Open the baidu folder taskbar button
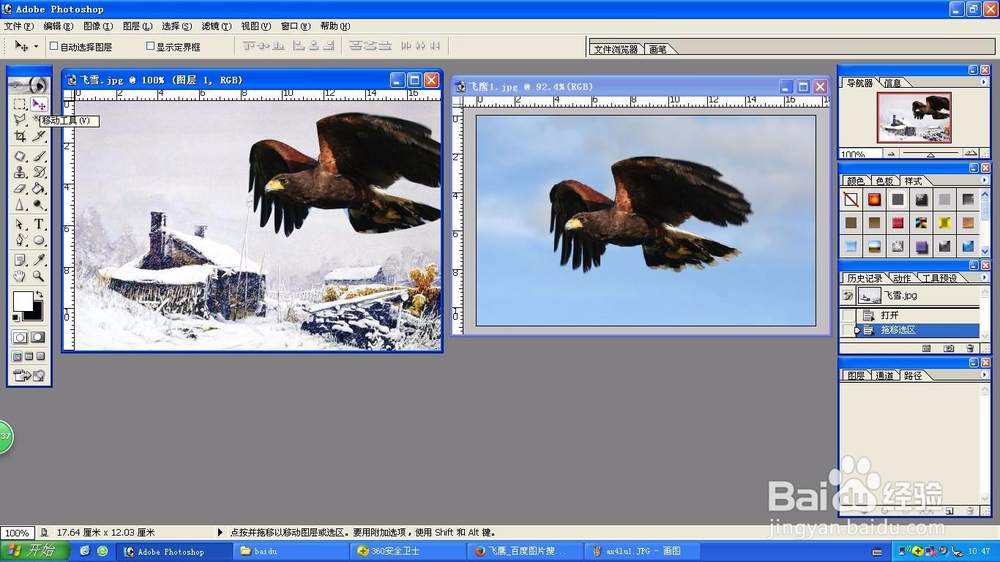Image resolution: width=1000 pixels, height=562 pixels. click(290, 551)
